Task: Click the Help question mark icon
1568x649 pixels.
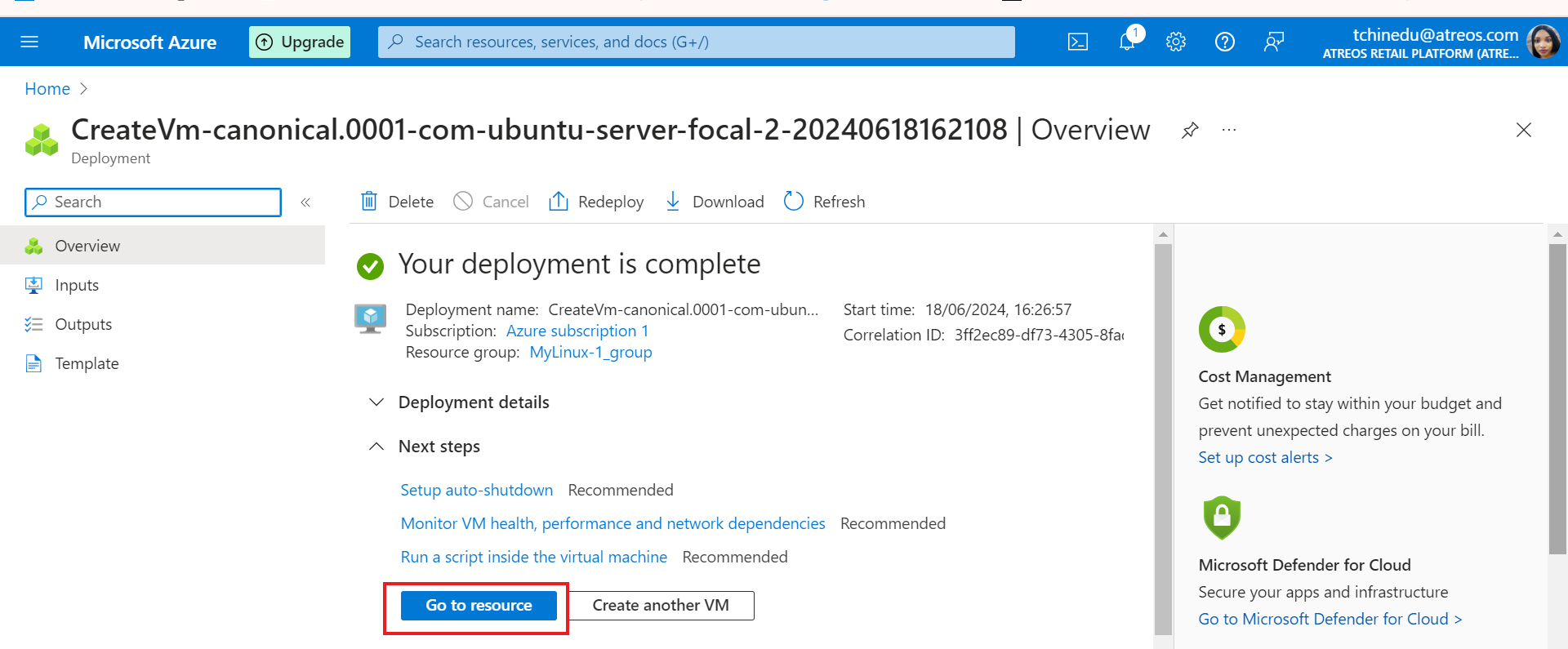Action: click(1224, 42)
